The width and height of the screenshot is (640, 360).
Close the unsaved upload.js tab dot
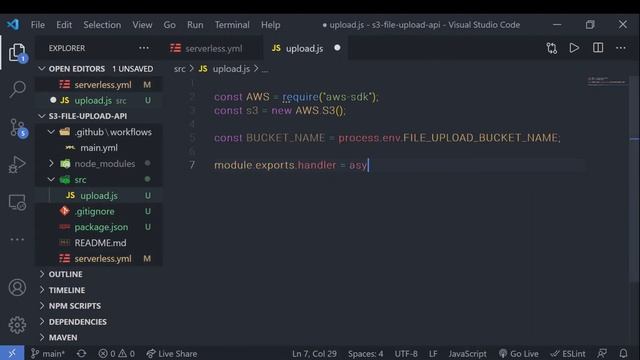click(337, 48)
